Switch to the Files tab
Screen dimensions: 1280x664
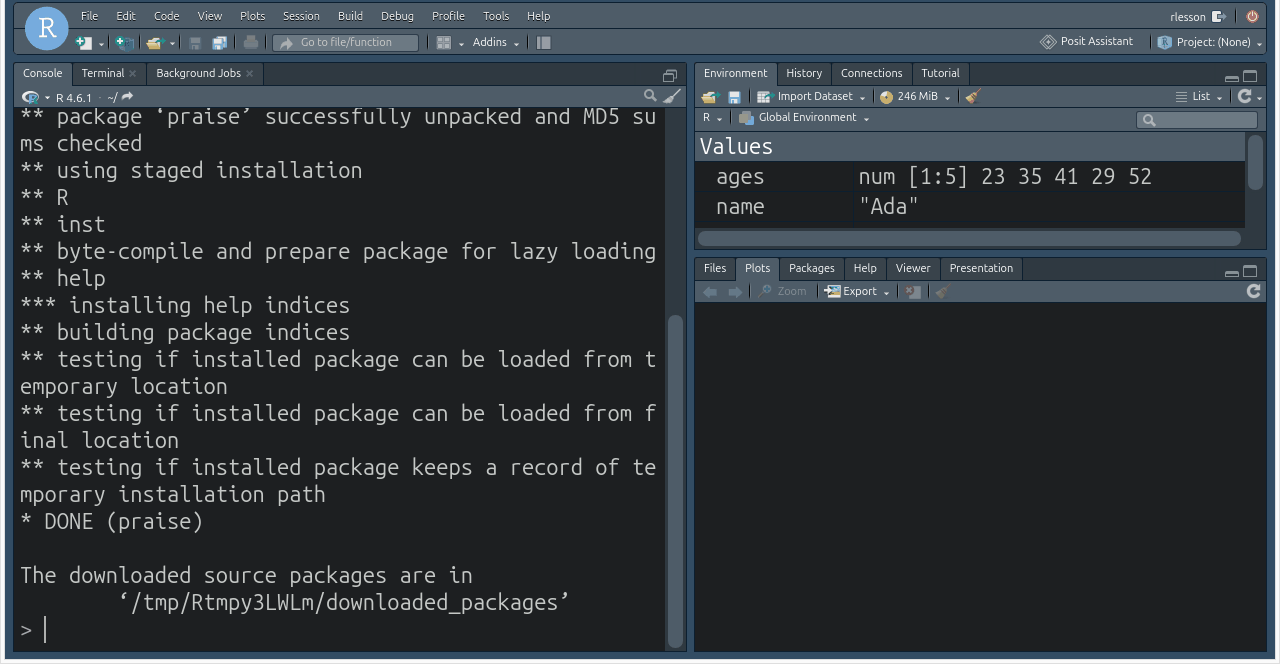coord(715,269)
